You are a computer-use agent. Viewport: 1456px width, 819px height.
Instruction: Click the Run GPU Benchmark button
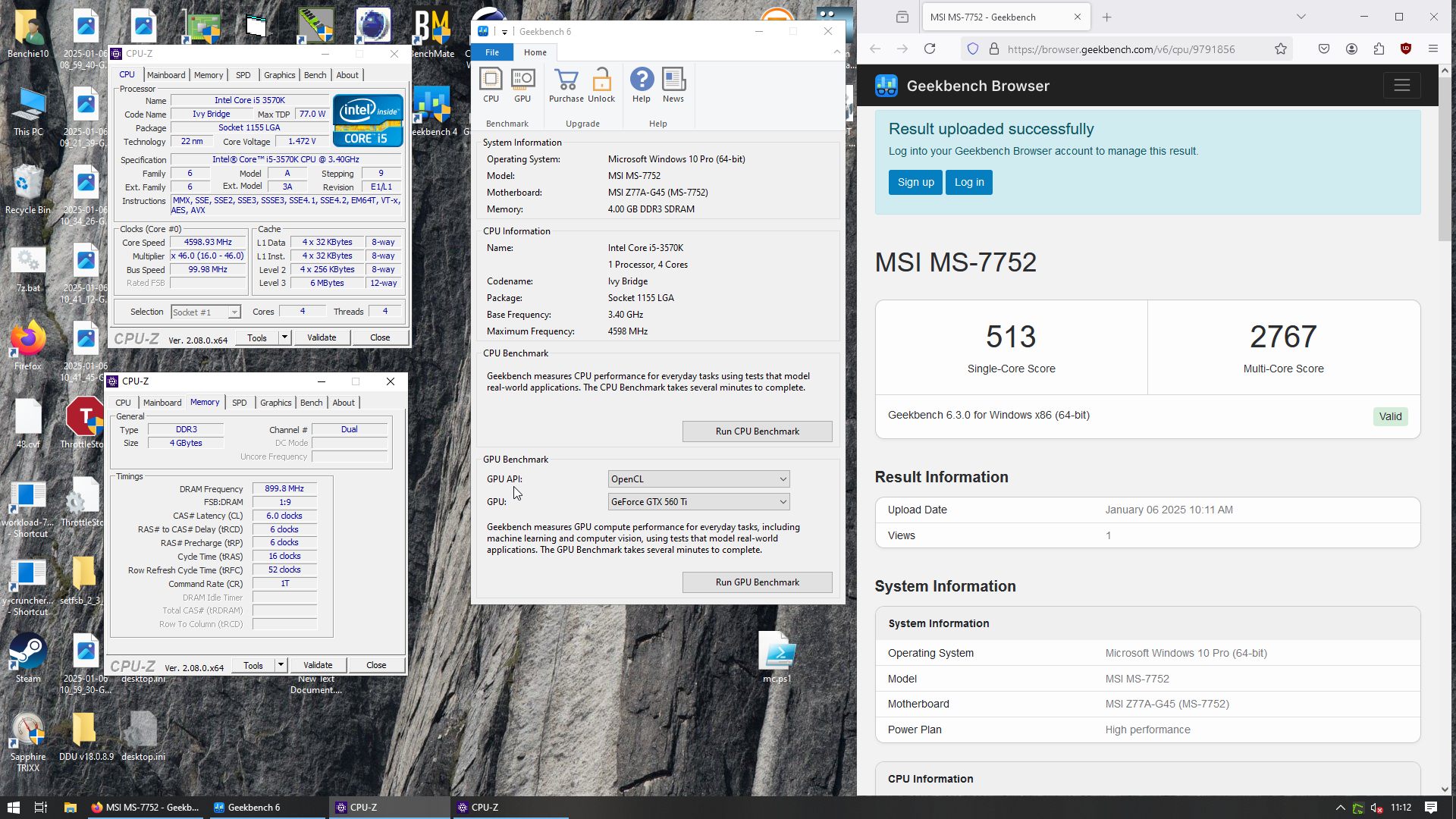coord(757,582)
